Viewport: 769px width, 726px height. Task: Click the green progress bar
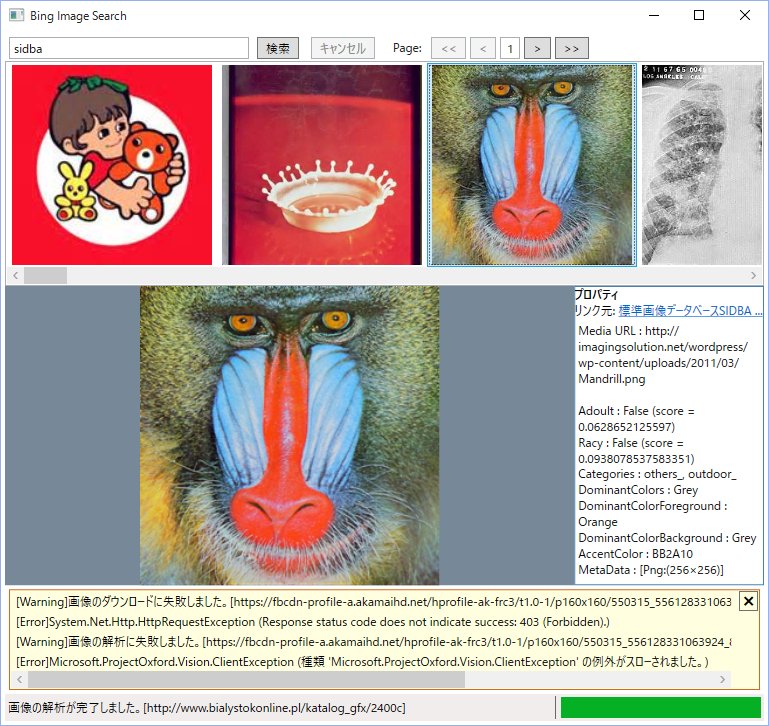pos(661,707)
